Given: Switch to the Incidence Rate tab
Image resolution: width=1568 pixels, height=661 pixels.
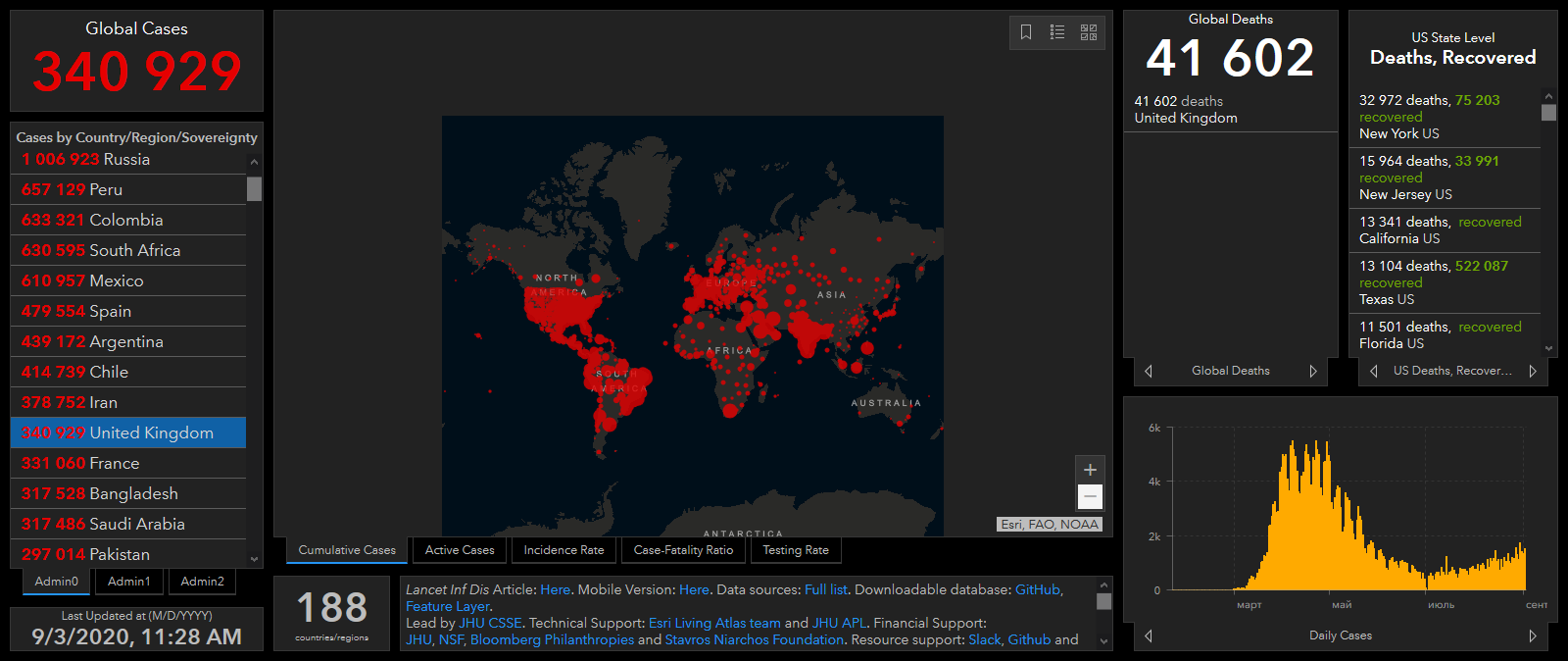Looking at the screenshot, I should [563, 550].
